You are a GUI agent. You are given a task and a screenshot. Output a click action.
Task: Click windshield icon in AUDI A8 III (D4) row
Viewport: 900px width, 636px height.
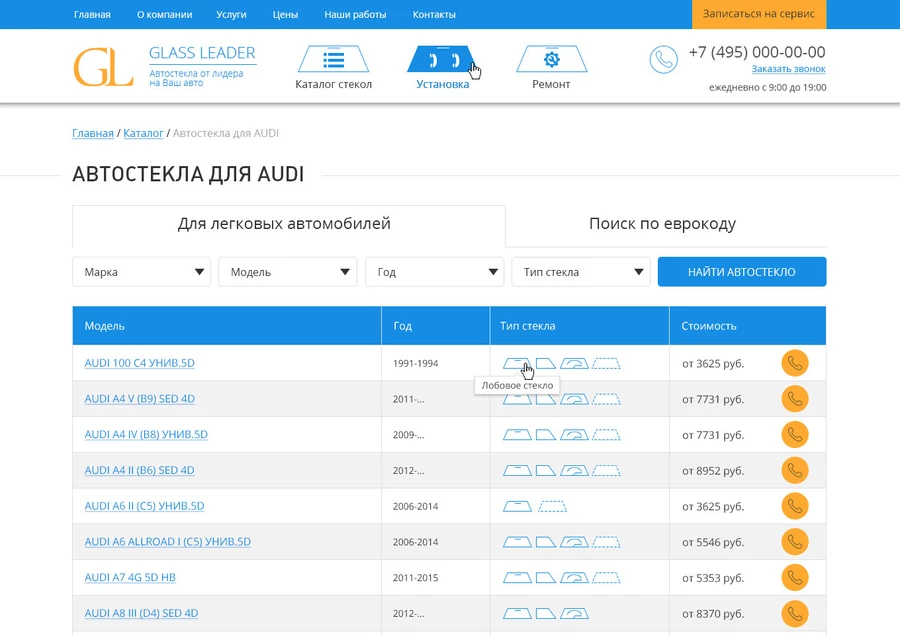tap(517, 614)
